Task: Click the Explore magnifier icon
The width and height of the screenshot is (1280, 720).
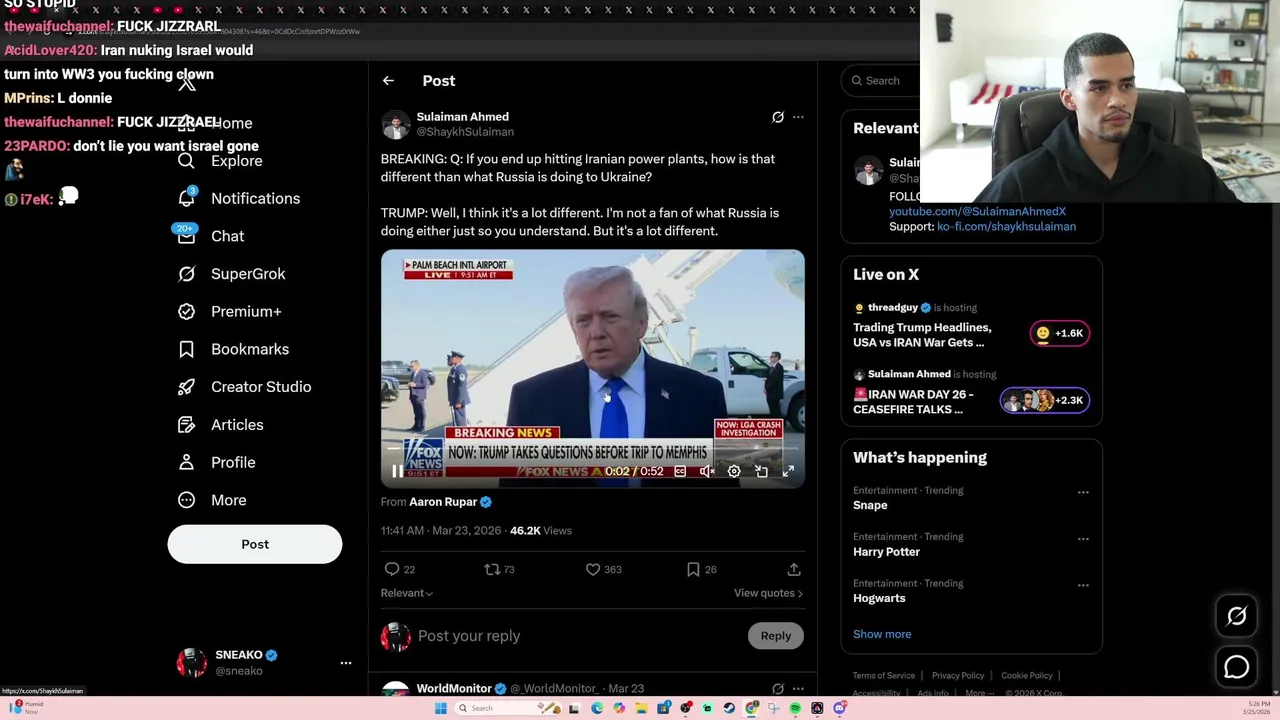Action: click(186, 161)
